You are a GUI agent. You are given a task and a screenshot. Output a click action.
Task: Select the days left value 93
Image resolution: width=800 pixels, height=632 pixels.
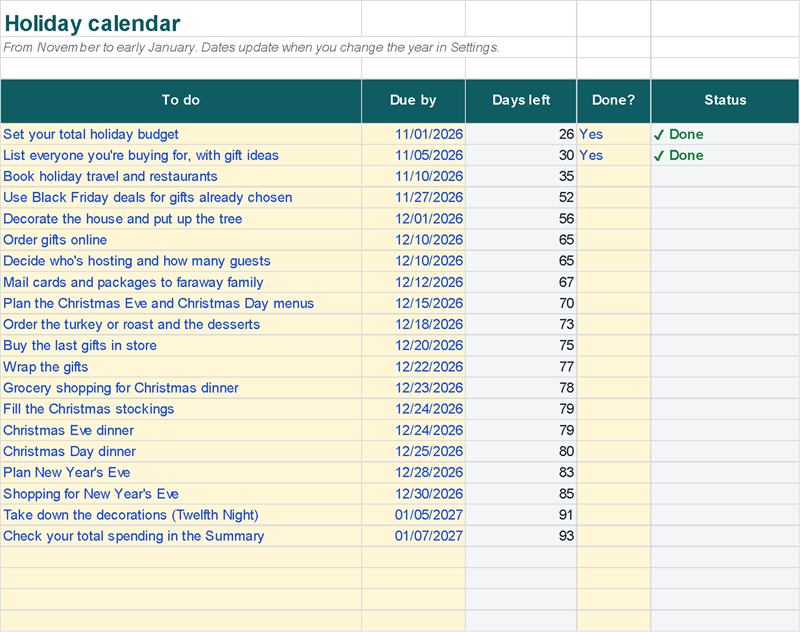[521, 536]
